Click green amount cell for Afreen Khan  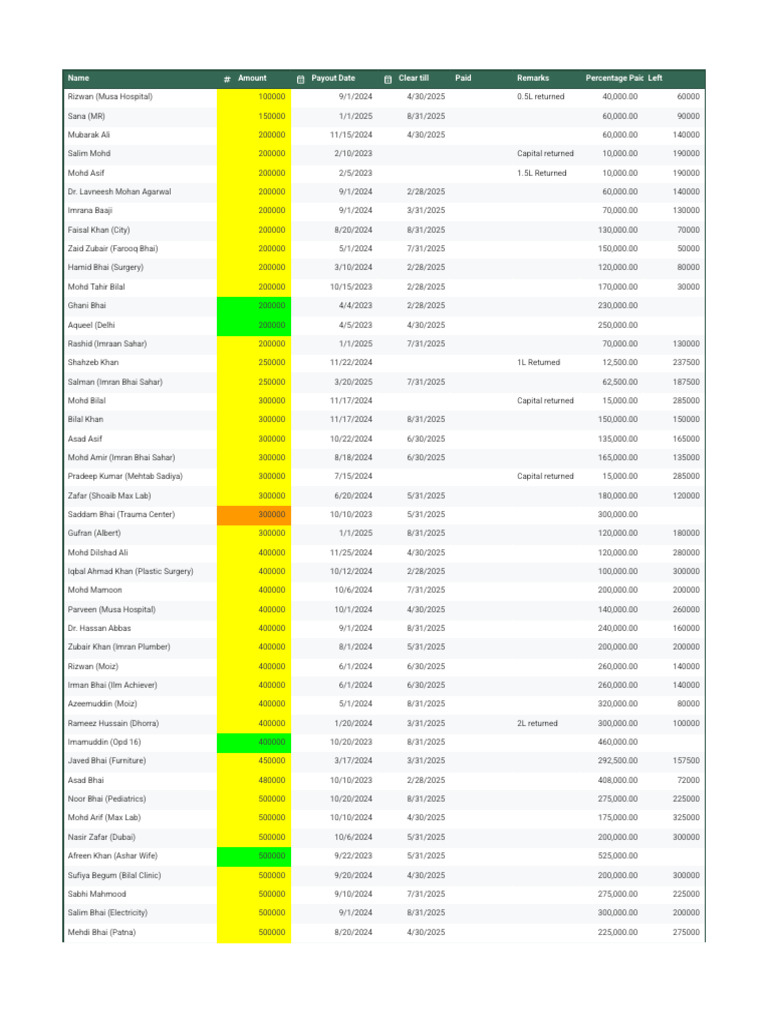pos(254,856)
